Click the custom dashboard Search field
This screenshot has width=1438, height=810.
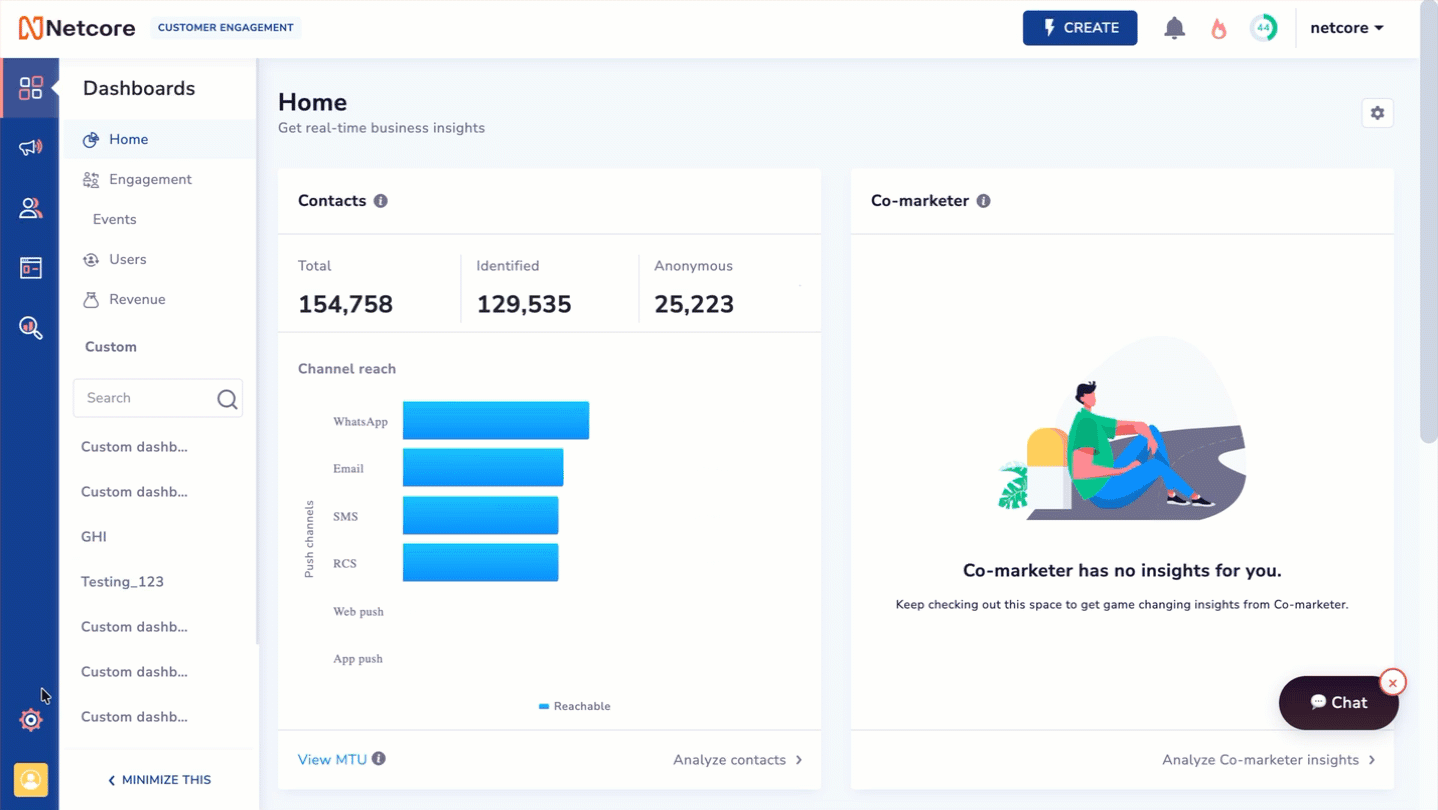pos(158,398)
